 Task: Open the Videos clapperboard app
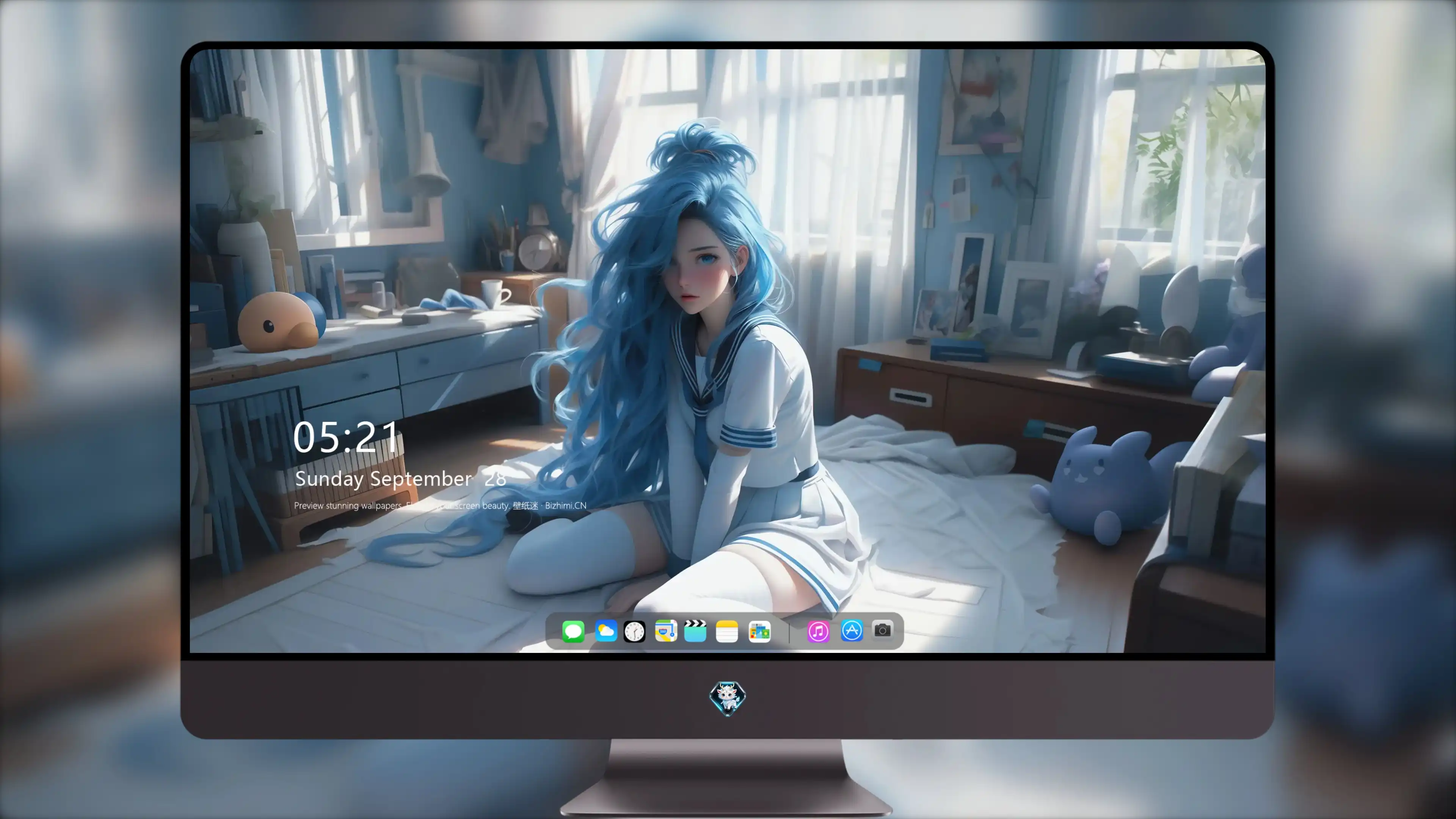(x=695, y=631)
